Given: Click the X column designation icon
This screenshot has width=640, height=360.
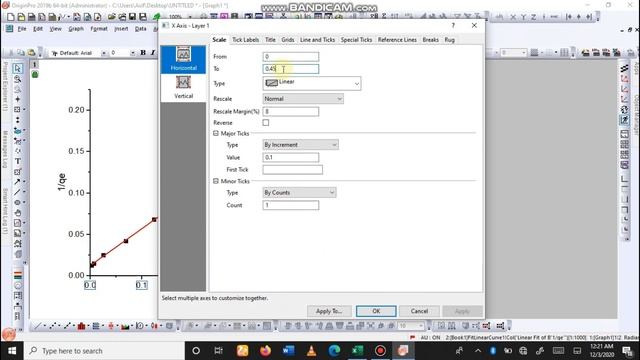Looking at the screenshot, I should (513, 17).
